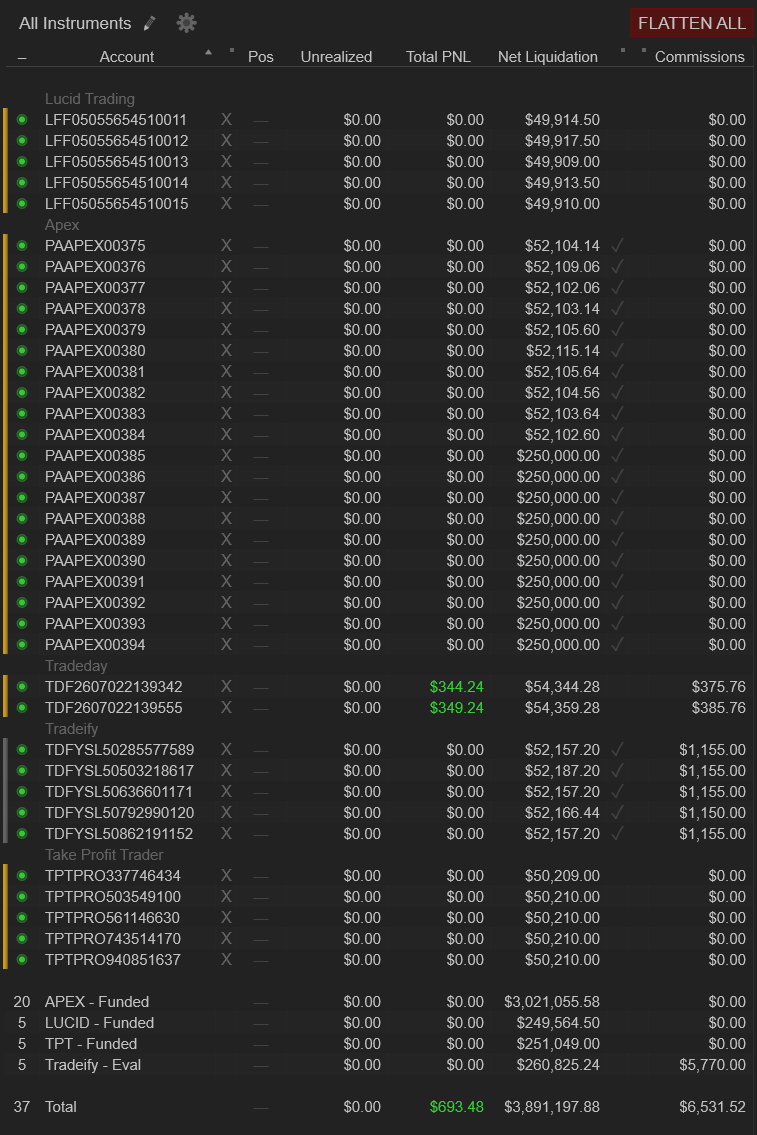Toggle the green status dot for PAAPEX00389
The width and height of the screenshot is (757, 1135).
(22, 539)
